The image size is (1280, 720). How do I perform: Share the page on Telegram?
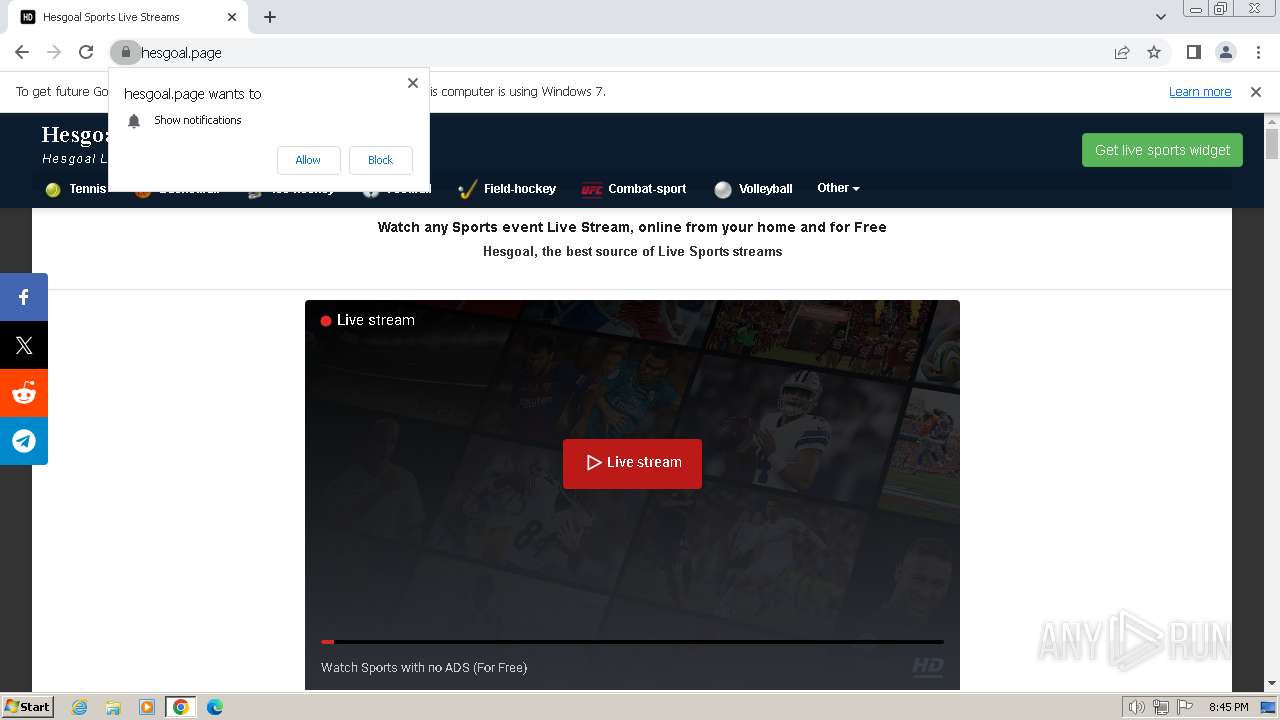(x=24, y=441)
